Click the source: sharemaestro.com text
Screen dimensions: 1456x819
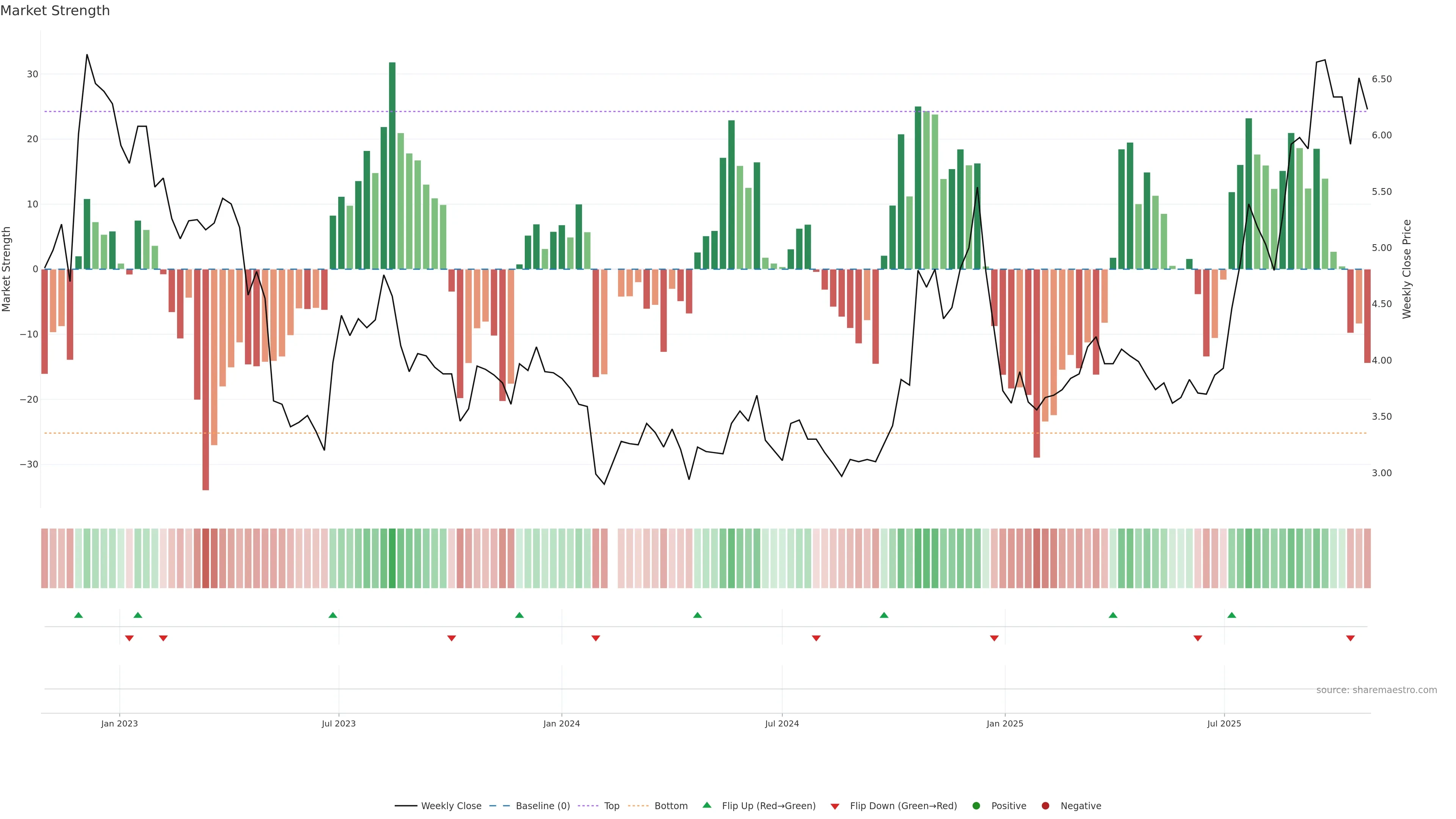pos(1376,690)
